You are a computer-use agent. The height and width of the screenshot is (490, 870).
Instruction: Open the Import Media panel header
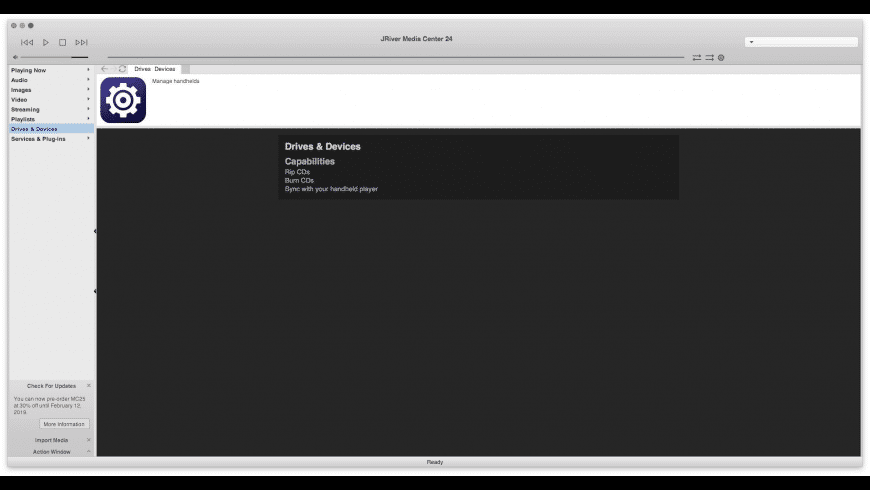(x=51, y=440)
